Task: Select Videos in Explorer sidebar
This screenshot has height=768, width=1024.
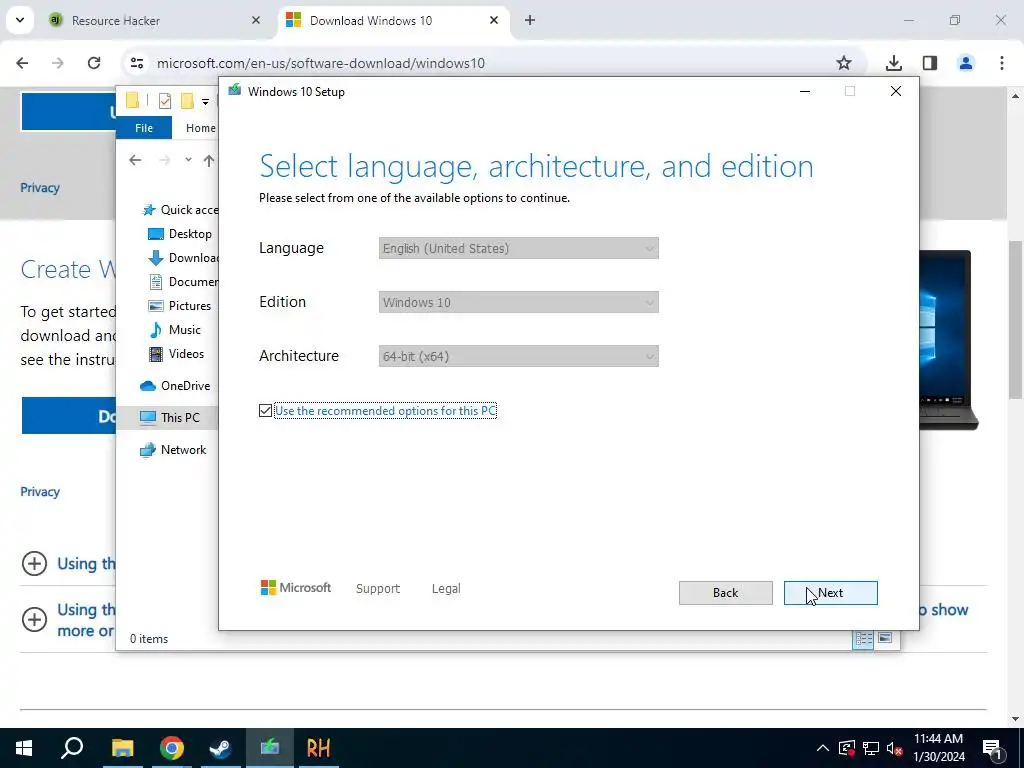Action: click(x=176, y=354)
